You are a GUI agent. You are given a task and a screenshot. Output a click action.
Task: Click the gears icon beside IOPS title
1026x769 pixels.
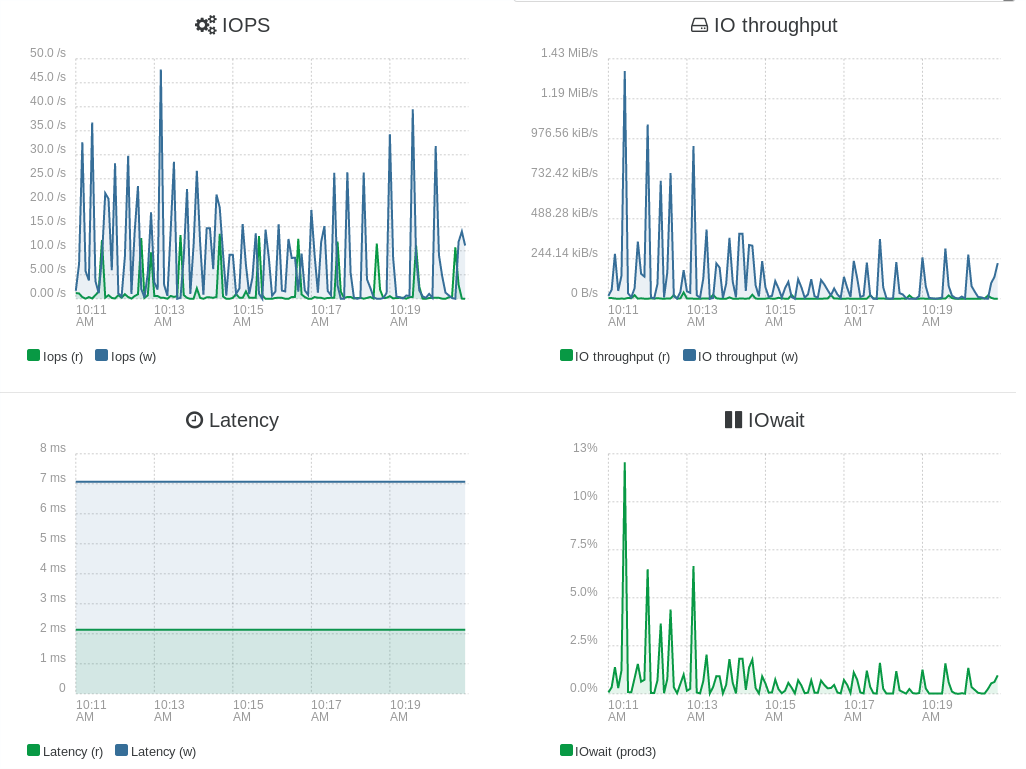tap(205, 26)
